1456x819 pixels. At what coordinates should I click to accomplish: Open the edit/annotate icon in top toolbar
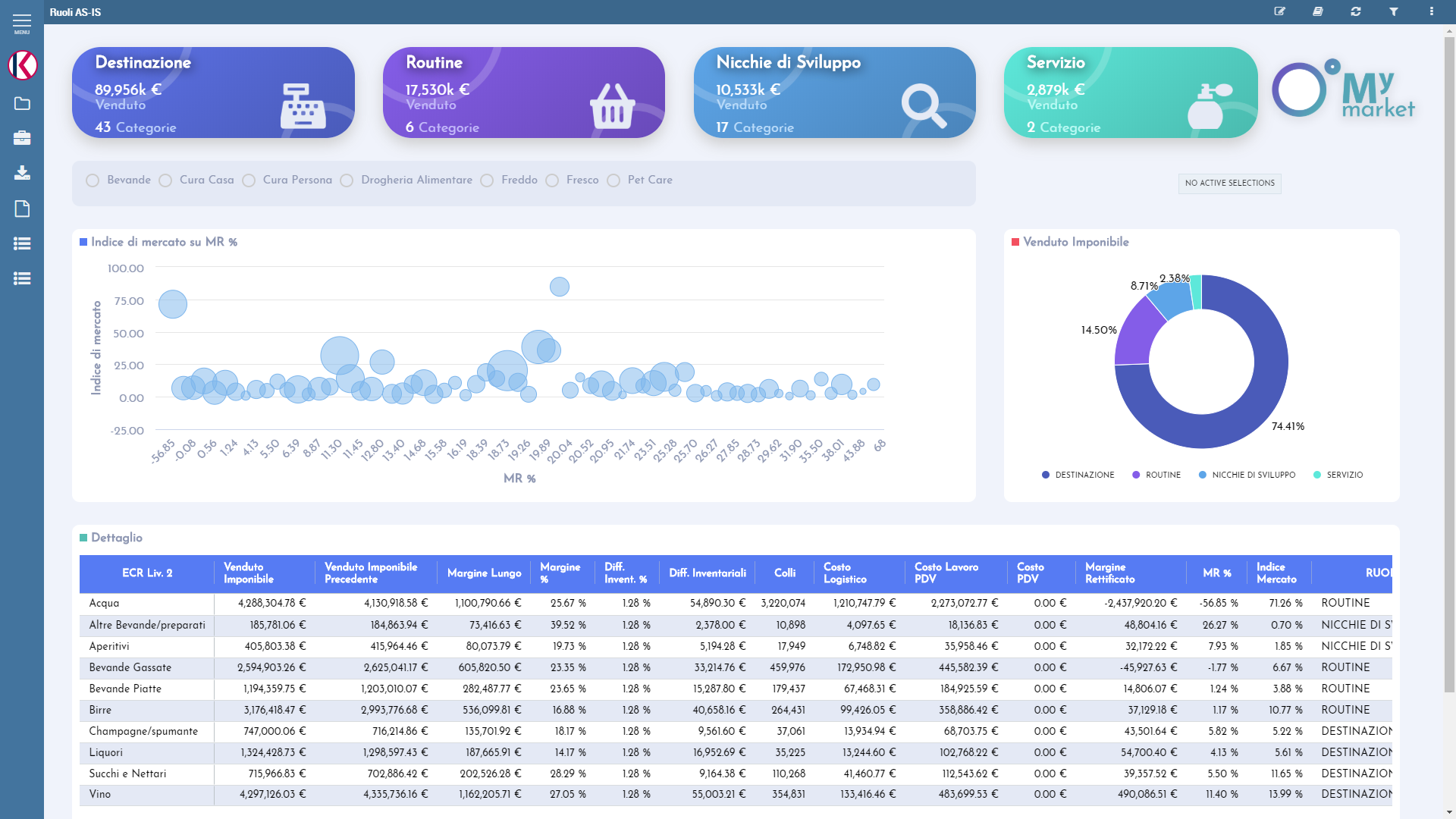[1280, 11]
